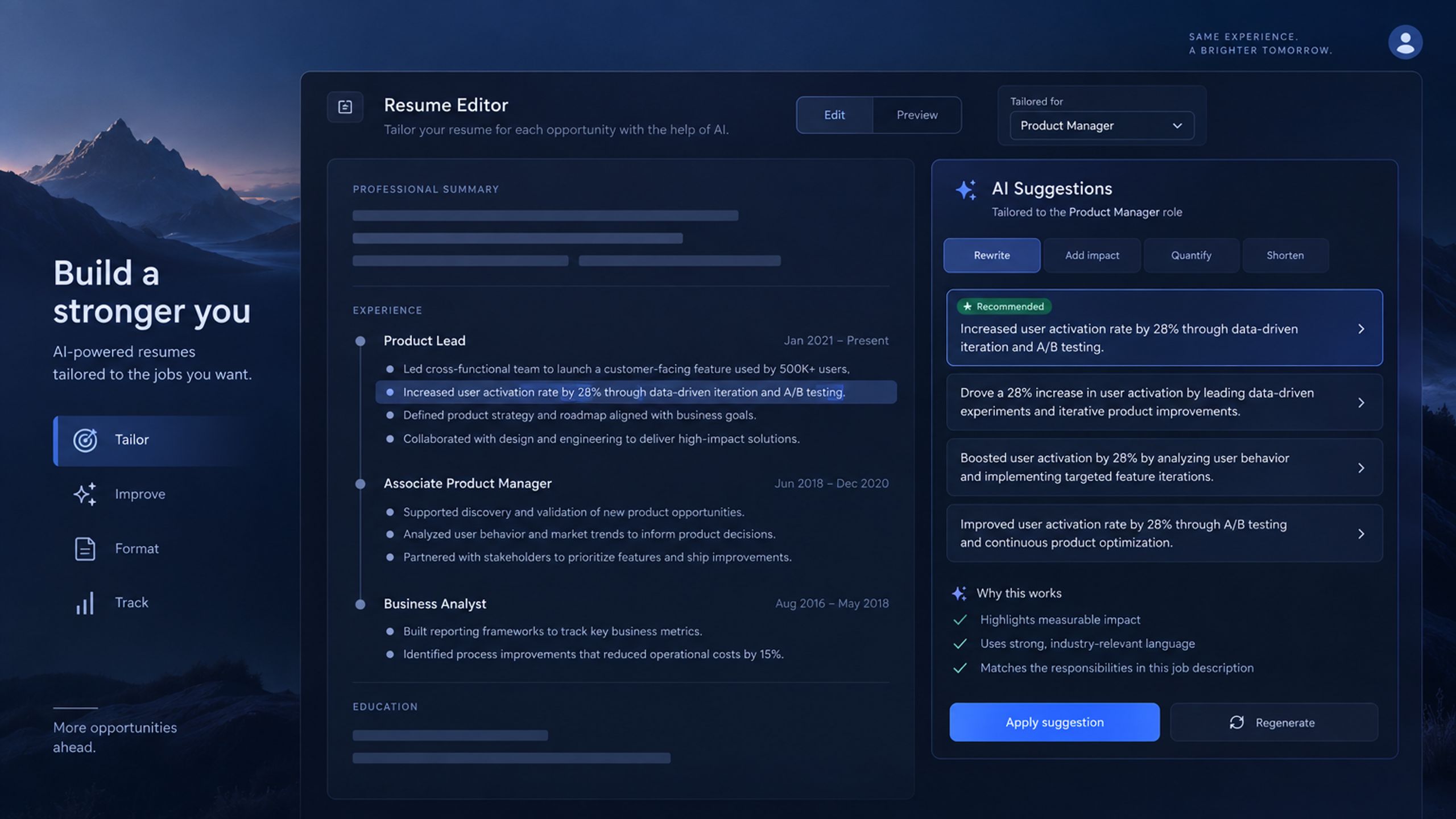The image size is (1456, 819).
Task: Open the Track sidebar label
Action: (x=131, y=603)
